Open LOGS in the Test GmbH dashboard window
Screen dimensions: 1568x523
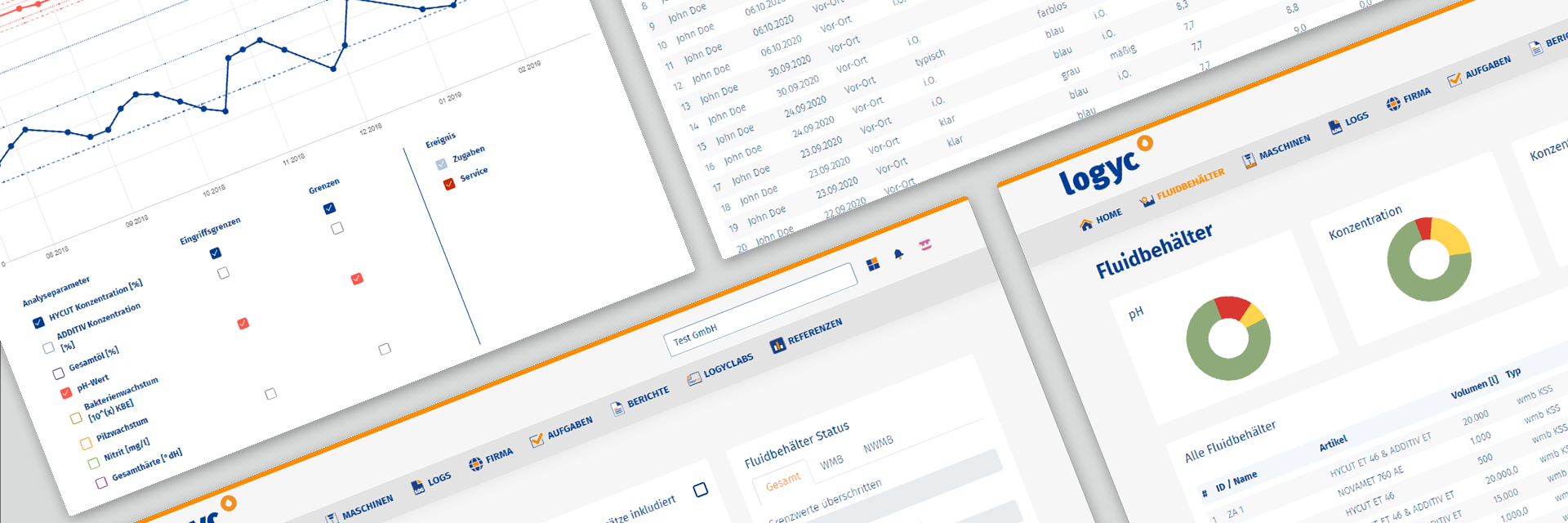tap(431, 481)
